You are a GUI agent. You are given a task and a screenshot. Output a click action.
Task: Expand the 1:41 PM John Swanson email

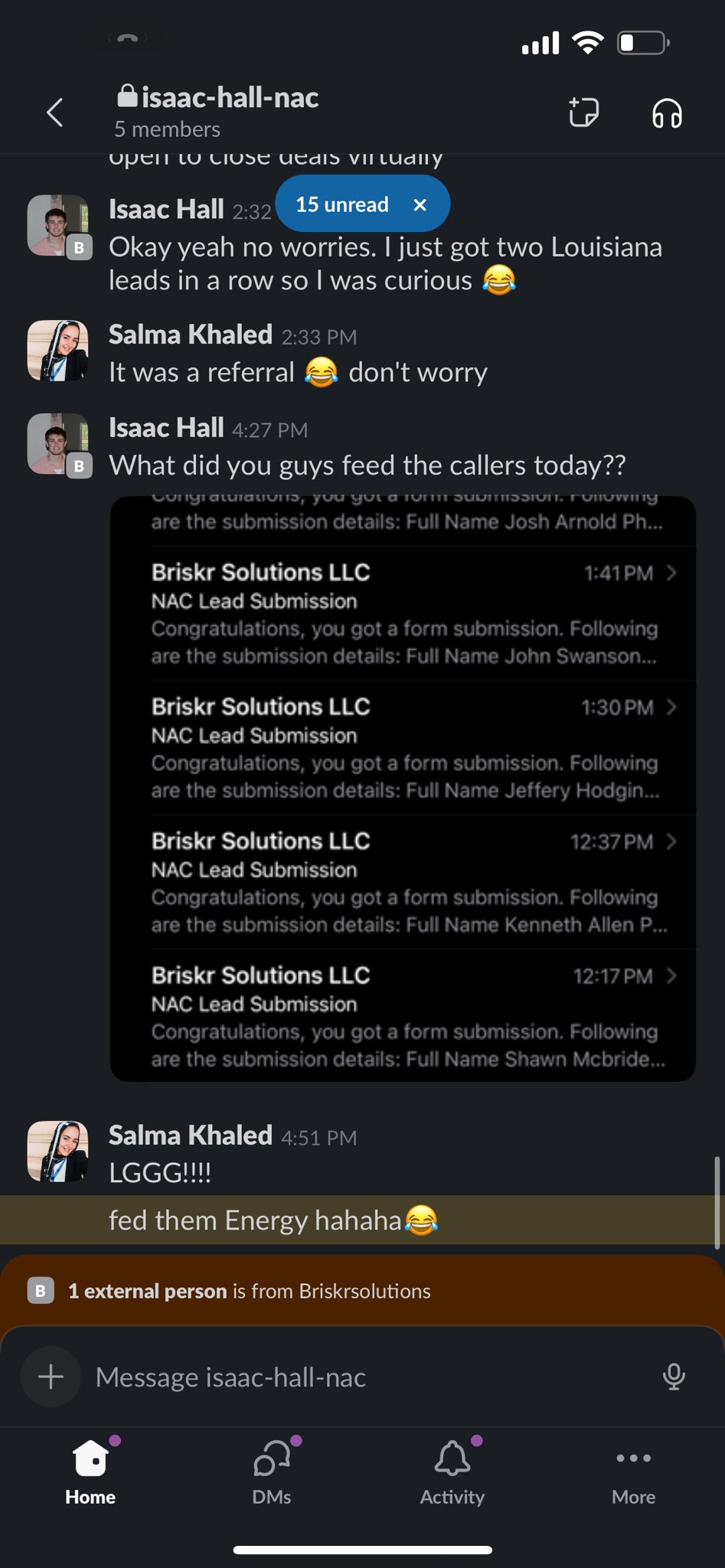(413, 614)
